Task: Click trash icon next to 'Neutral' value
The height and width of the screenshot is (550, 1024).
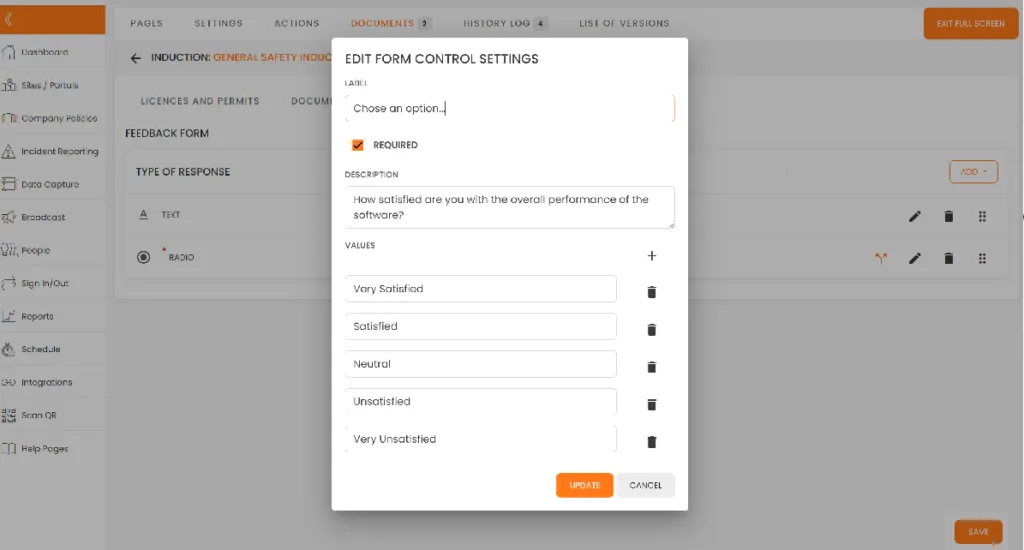Action: tap(651, 367)
